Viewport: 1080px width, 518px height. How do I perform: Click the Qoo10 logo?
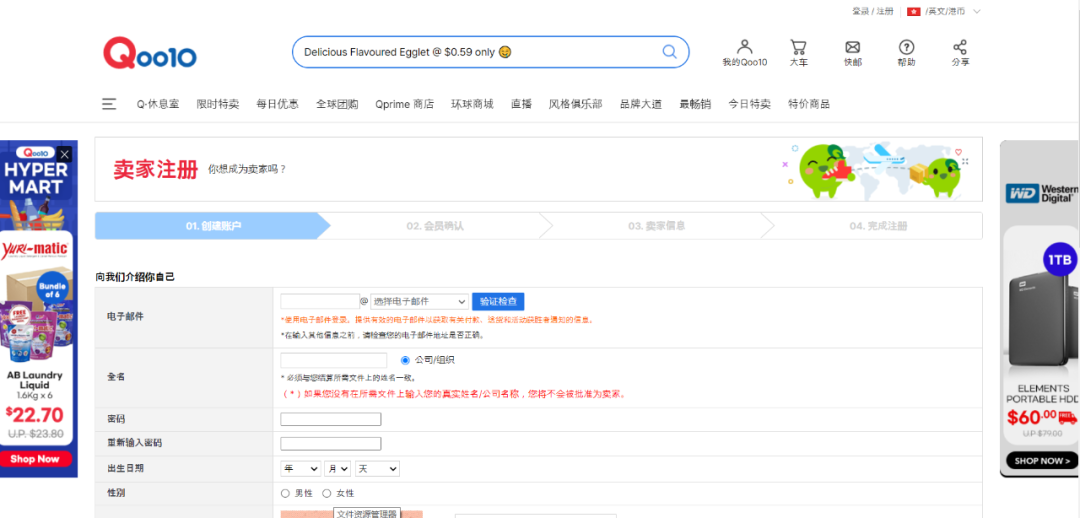[150, 53]
